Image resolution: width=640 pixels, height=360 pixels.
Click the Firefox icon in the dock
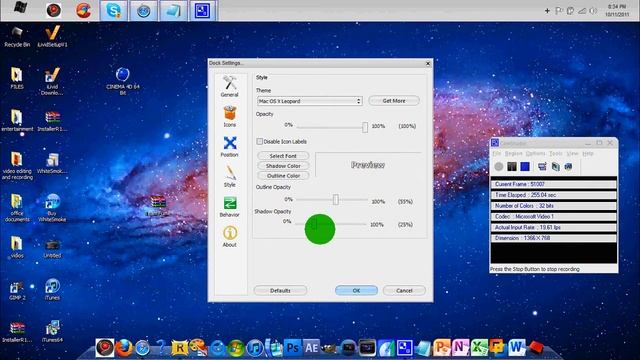(x=124, y=347)
